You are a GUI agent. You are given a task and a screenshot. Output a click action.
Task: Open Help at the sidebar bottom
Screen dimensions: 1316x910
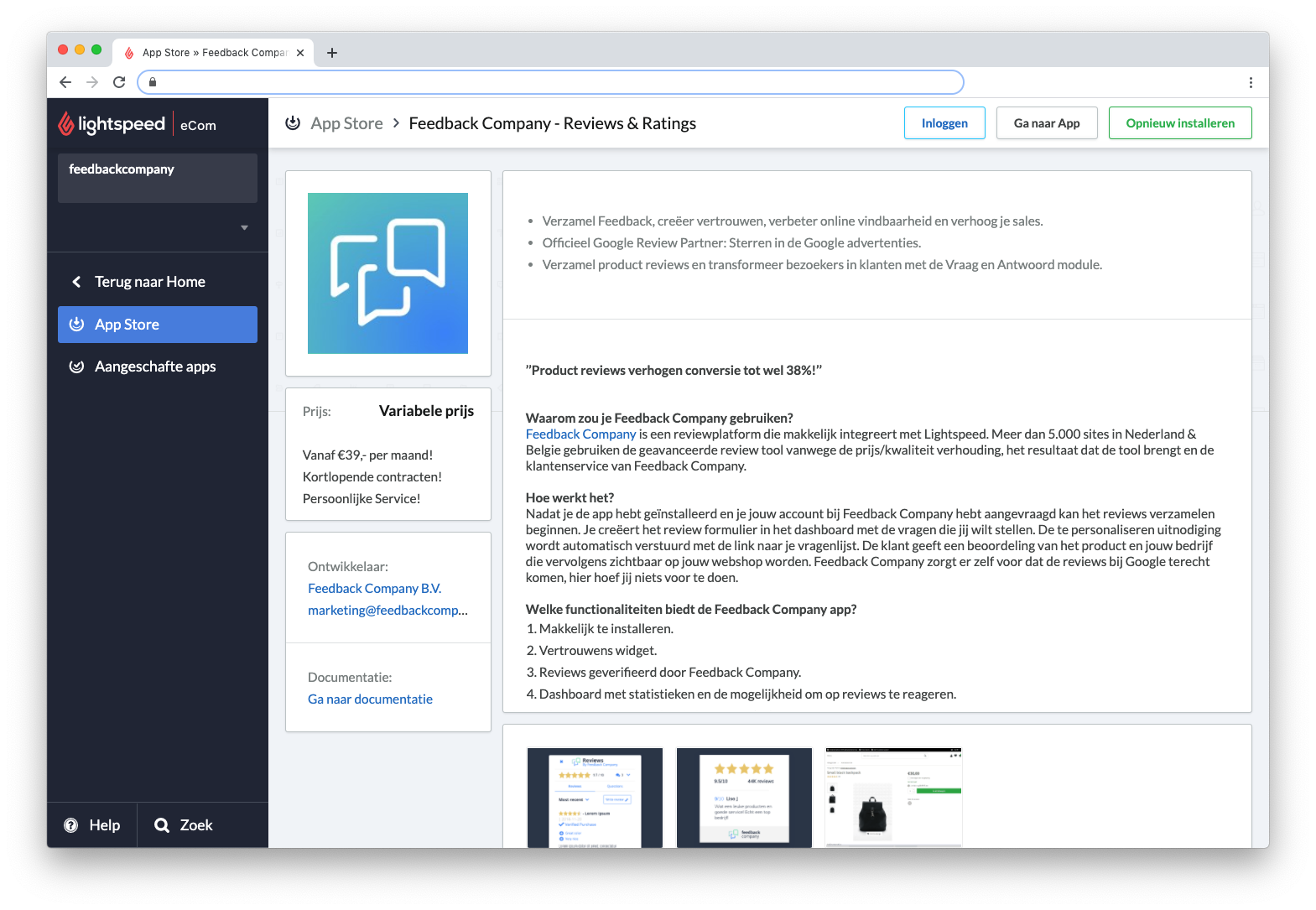click(92, 825)
